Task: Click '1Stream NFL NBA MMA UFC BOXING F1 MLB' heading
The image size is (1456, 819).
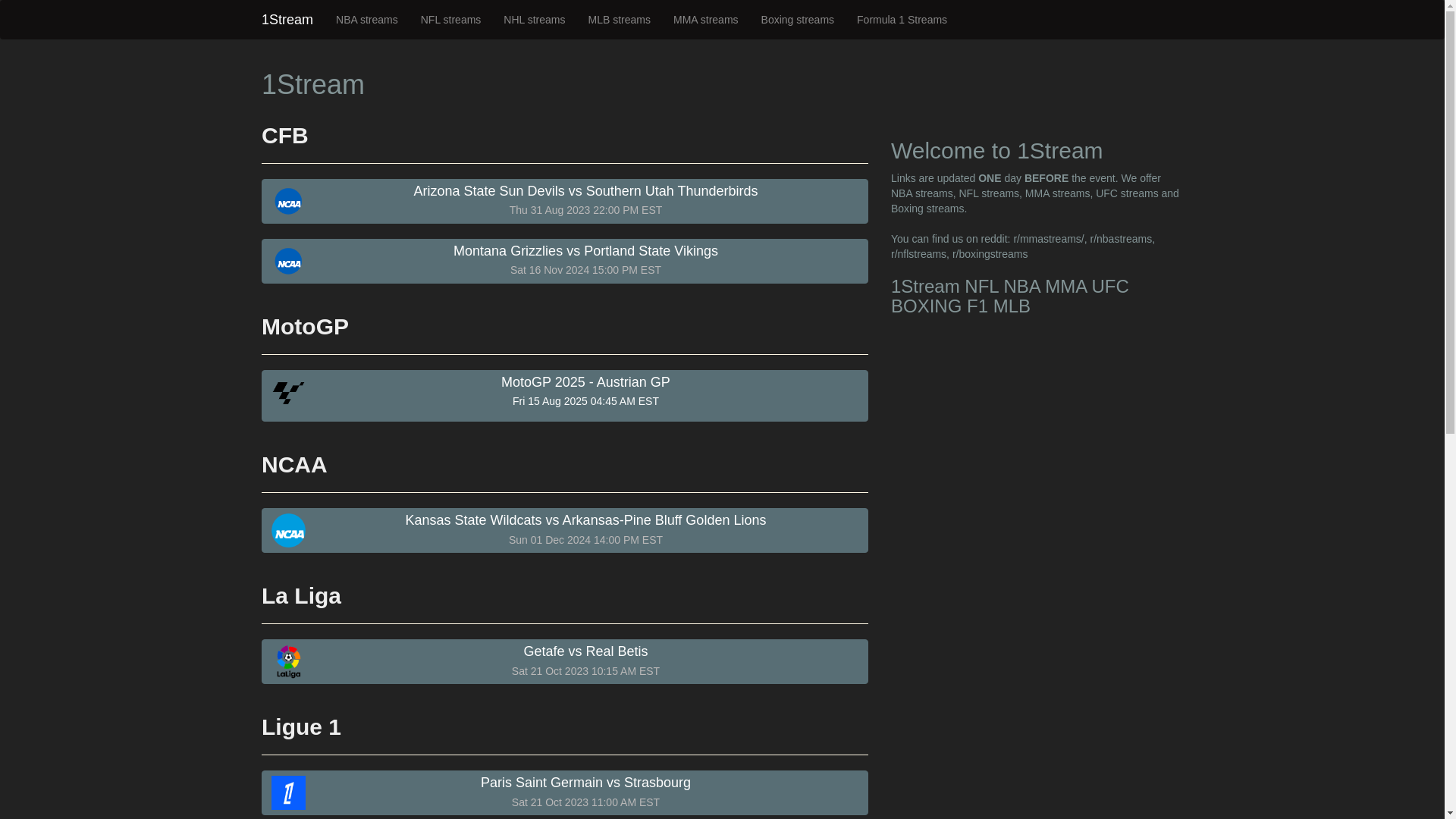Action: point(1009,297)
